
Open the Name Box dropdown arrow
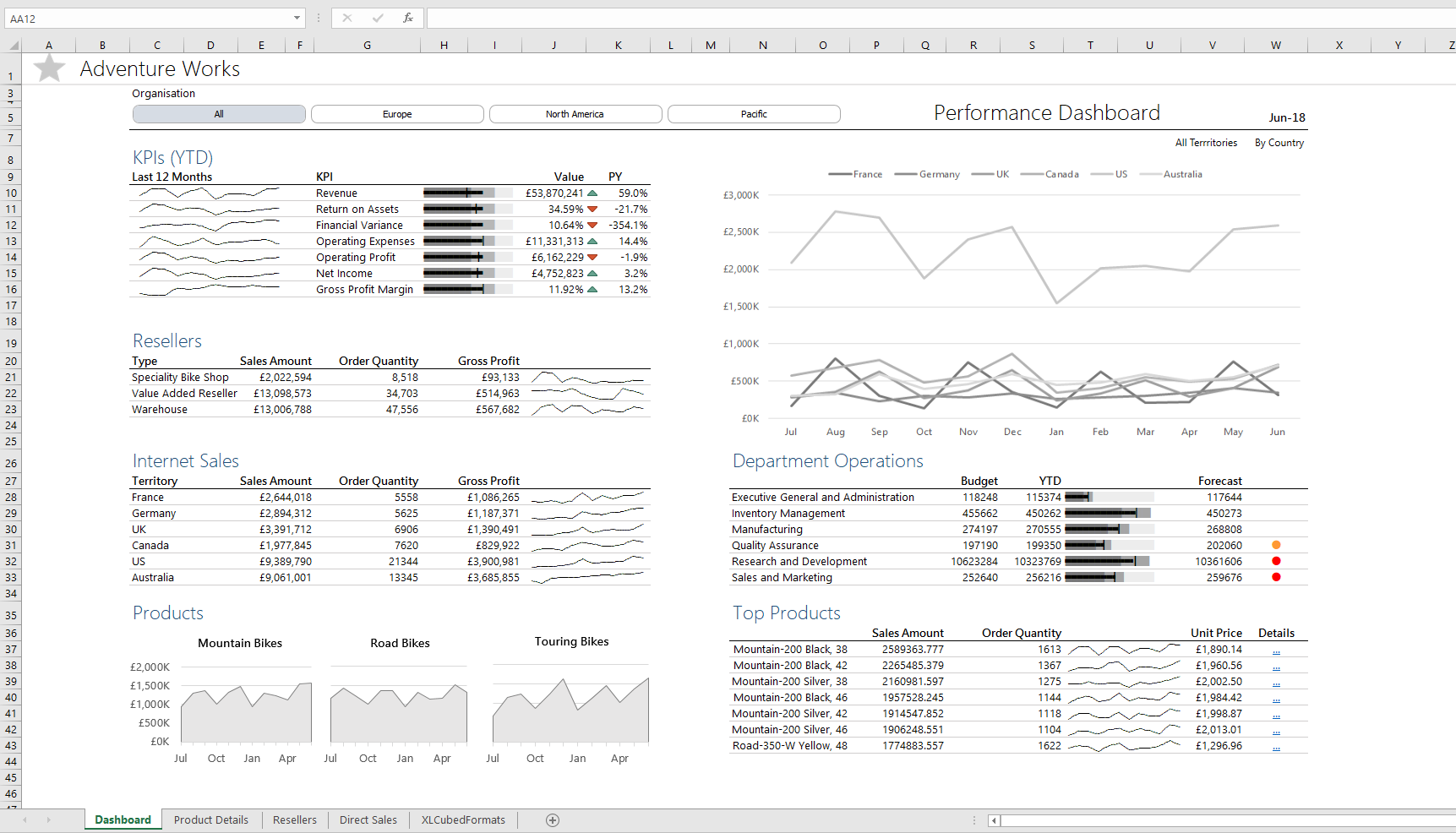pos(297,19)
